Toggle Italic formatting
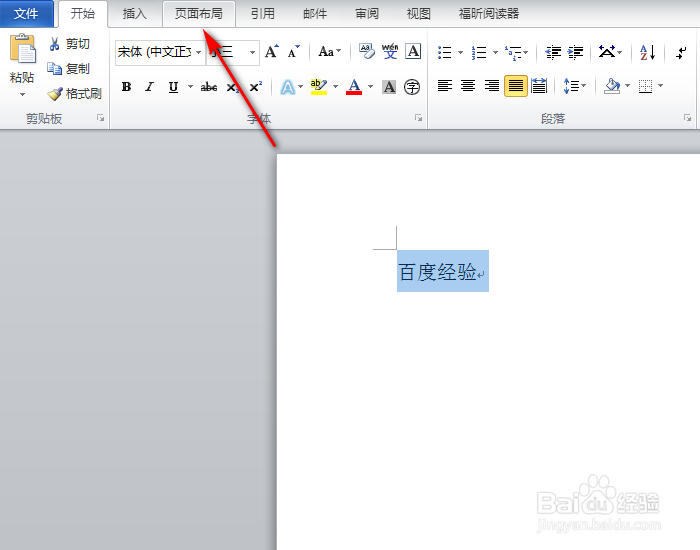Viewport: 700px width, 550px height. (x=150, y=87)
